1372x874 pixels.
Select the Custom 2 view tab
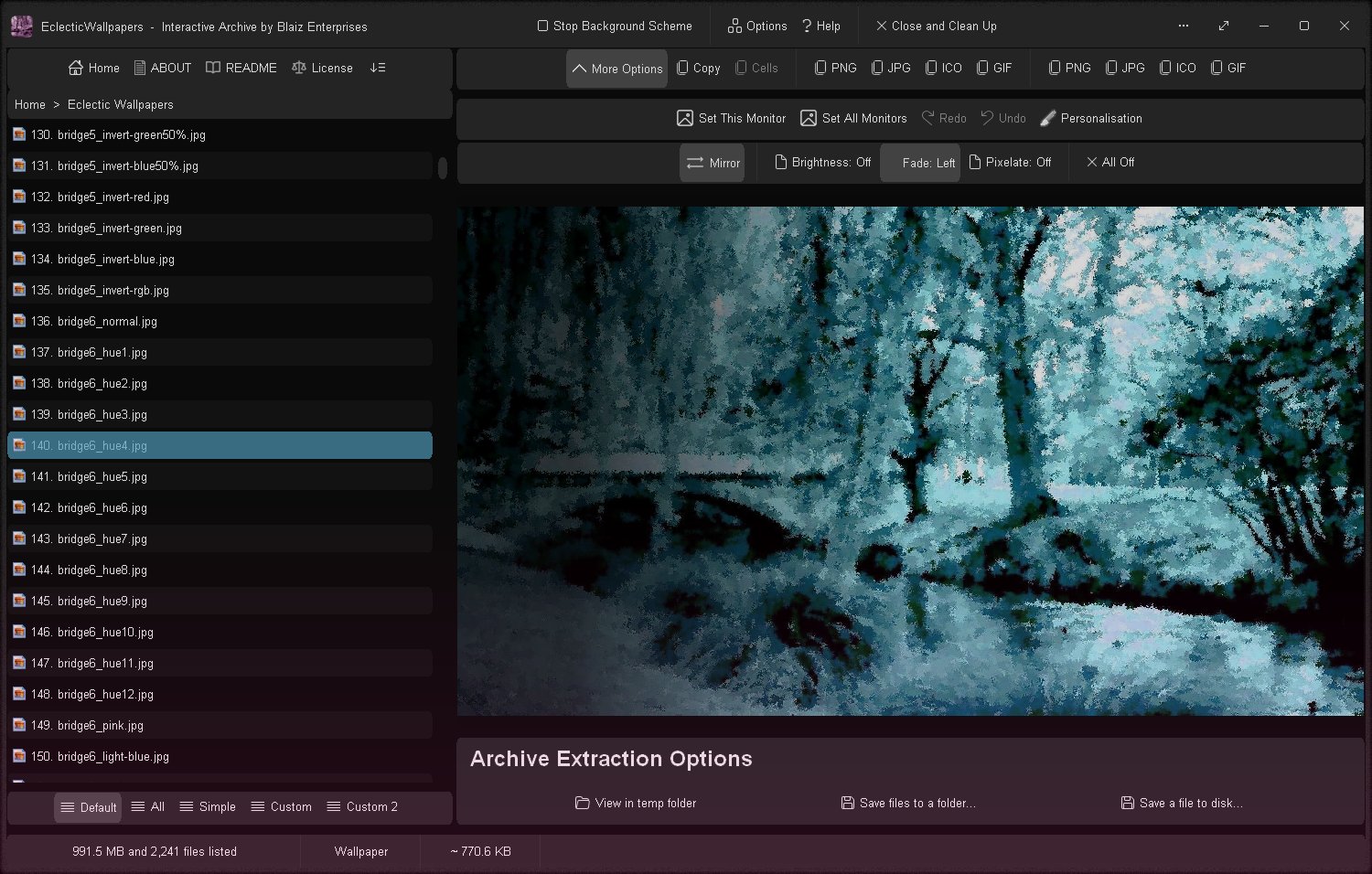363,806
